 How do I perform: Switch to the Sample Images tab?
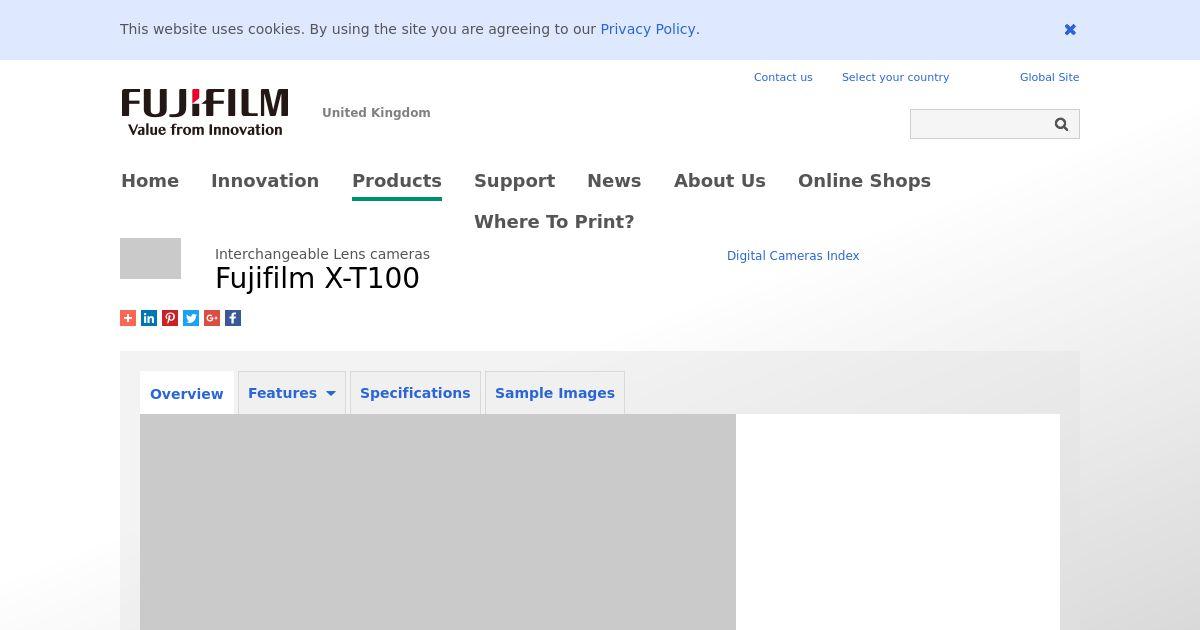click(x=555, y=393)
